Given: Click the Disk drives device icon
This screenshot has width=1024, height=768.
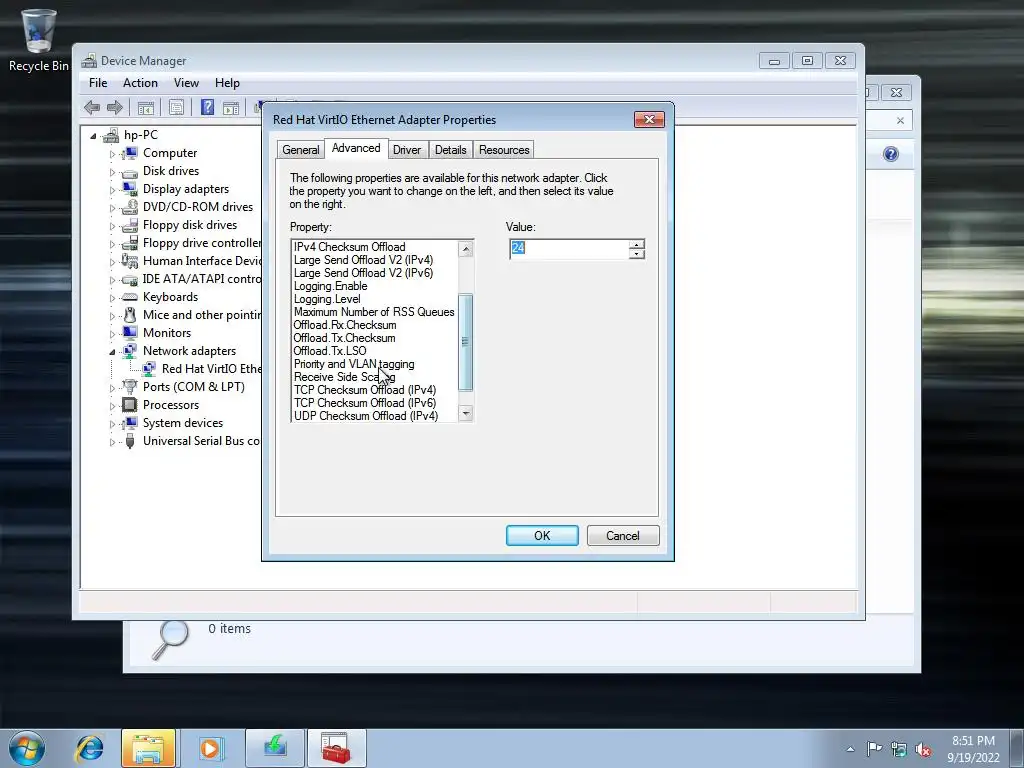Looking at the screenshot, I should (130, 171).
